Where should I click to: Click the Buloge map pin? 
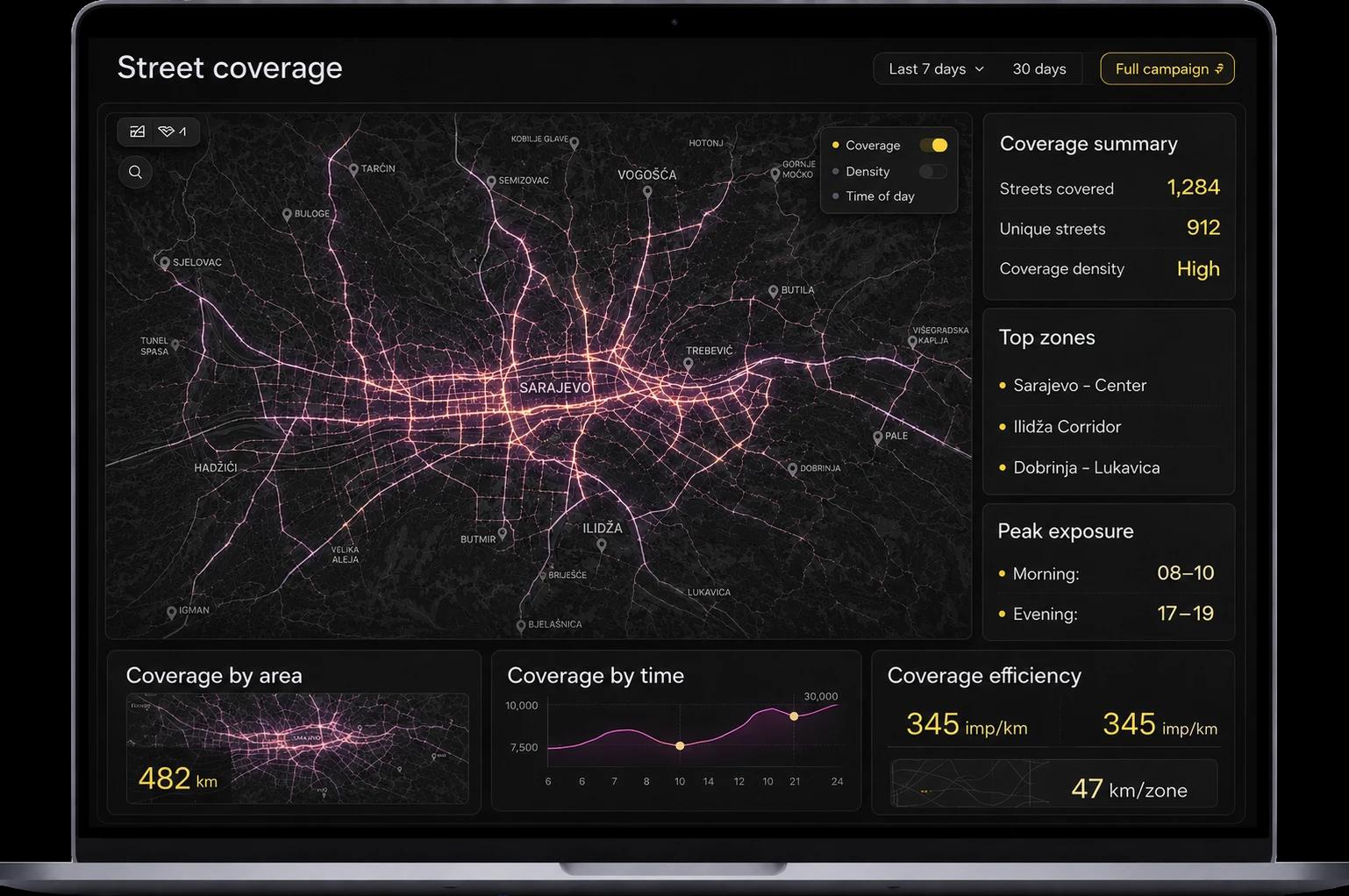[x=287, y=215]
